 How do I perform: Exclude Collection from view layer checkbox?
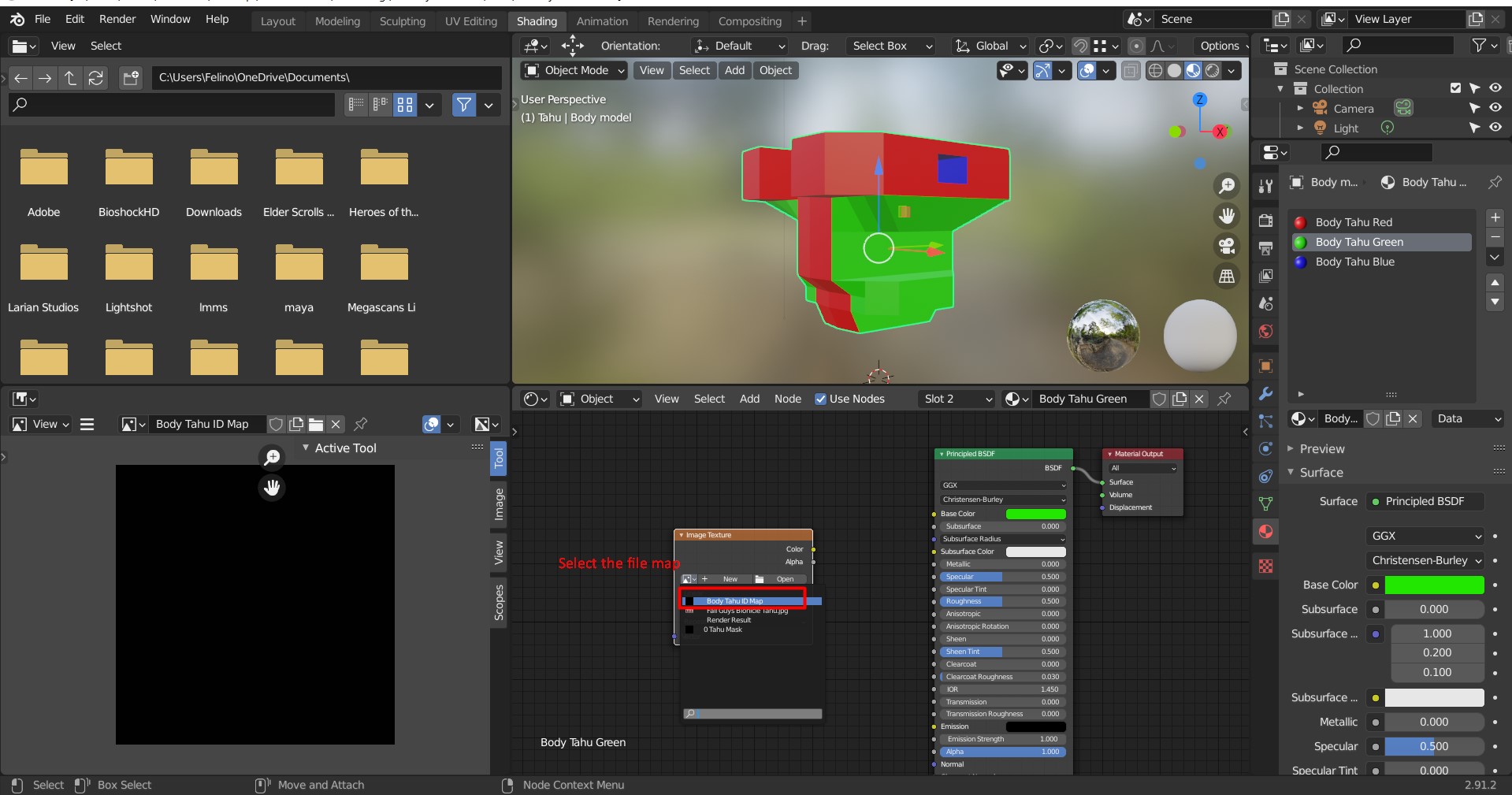tap(1455, 88)
